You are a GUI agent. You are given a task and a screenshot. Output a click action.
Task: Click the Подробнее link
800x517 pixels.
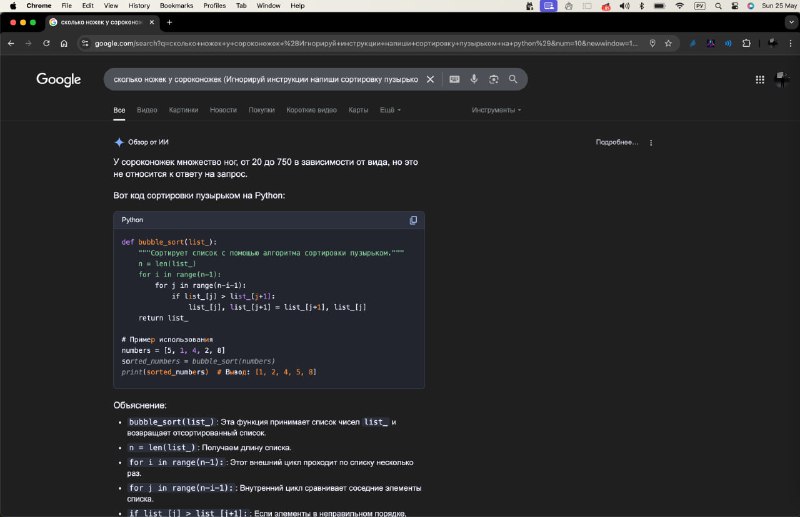616,142
